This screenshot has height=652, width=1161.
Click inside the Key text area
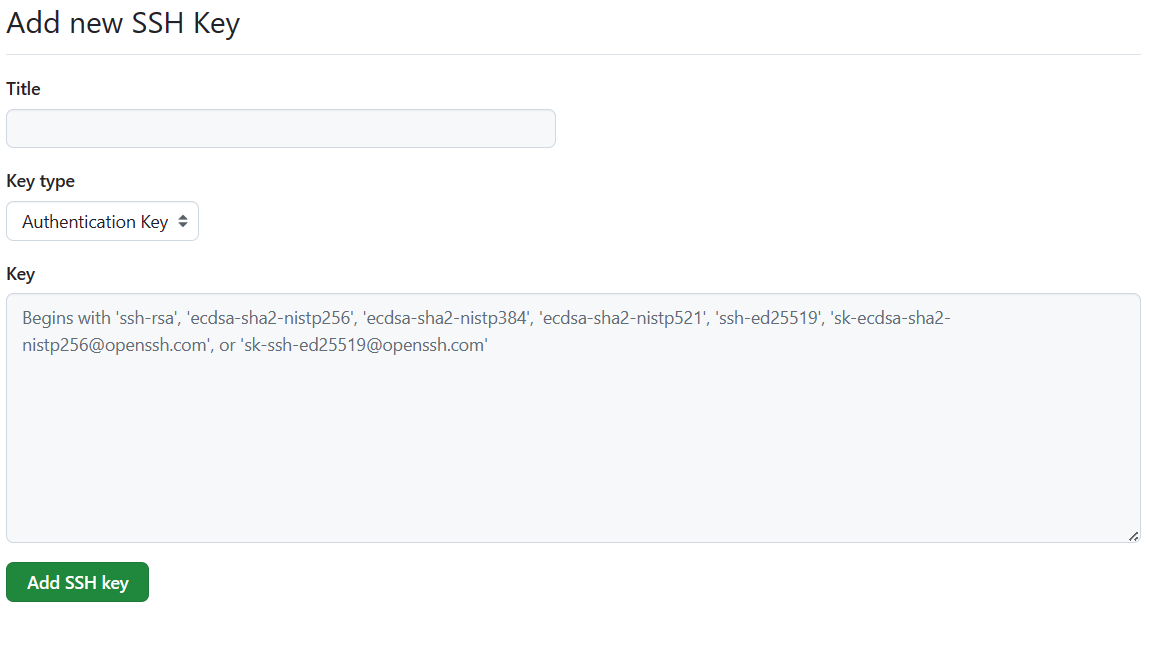click(573, 440)
